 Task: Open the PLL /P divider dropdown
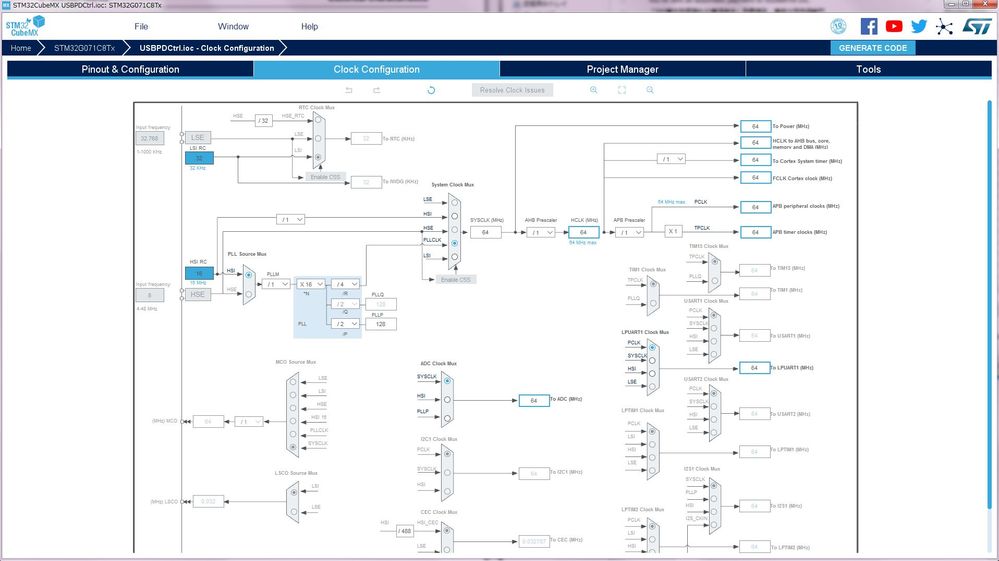[x=345, y=323]
